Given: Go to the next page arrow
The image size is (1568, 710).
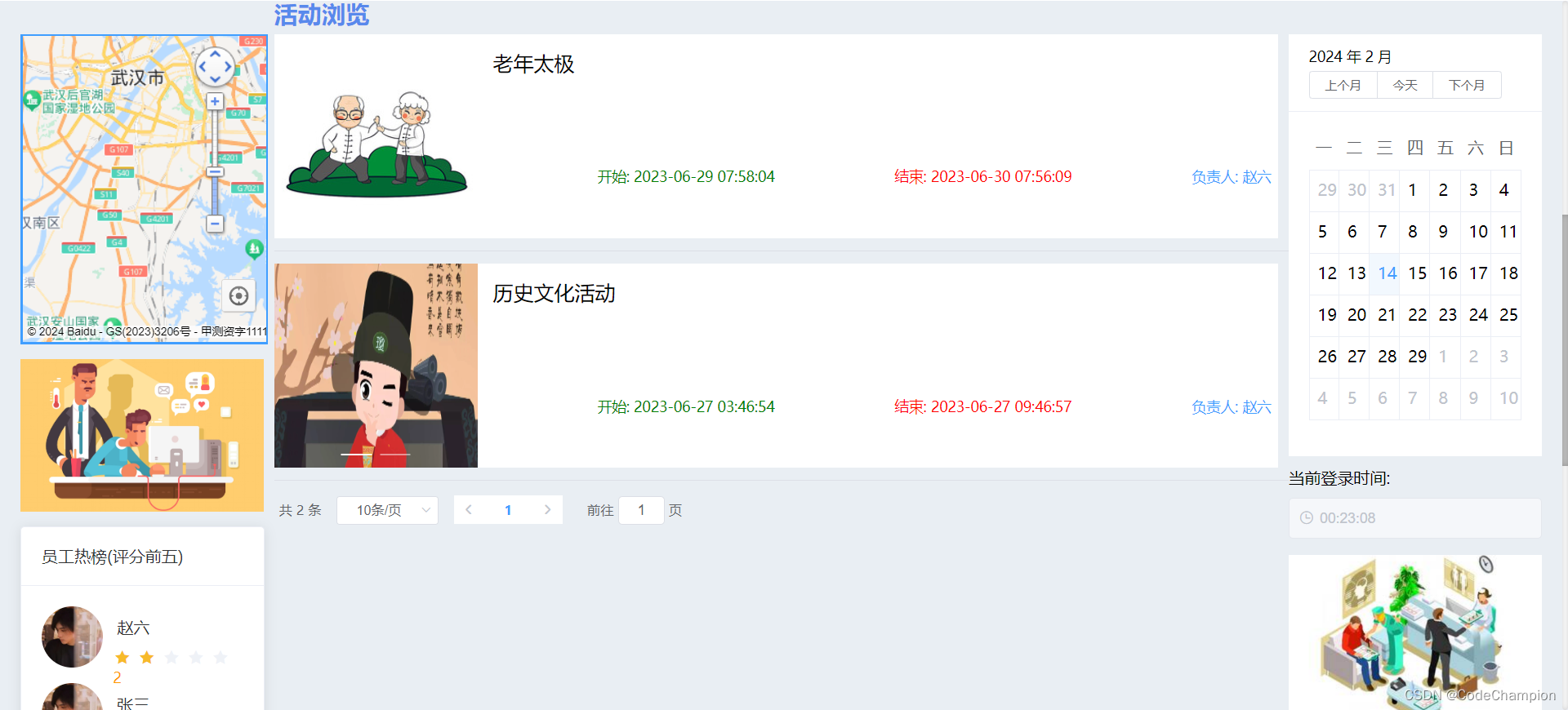Looking at the screenshot, I should (x=547, y=510).
